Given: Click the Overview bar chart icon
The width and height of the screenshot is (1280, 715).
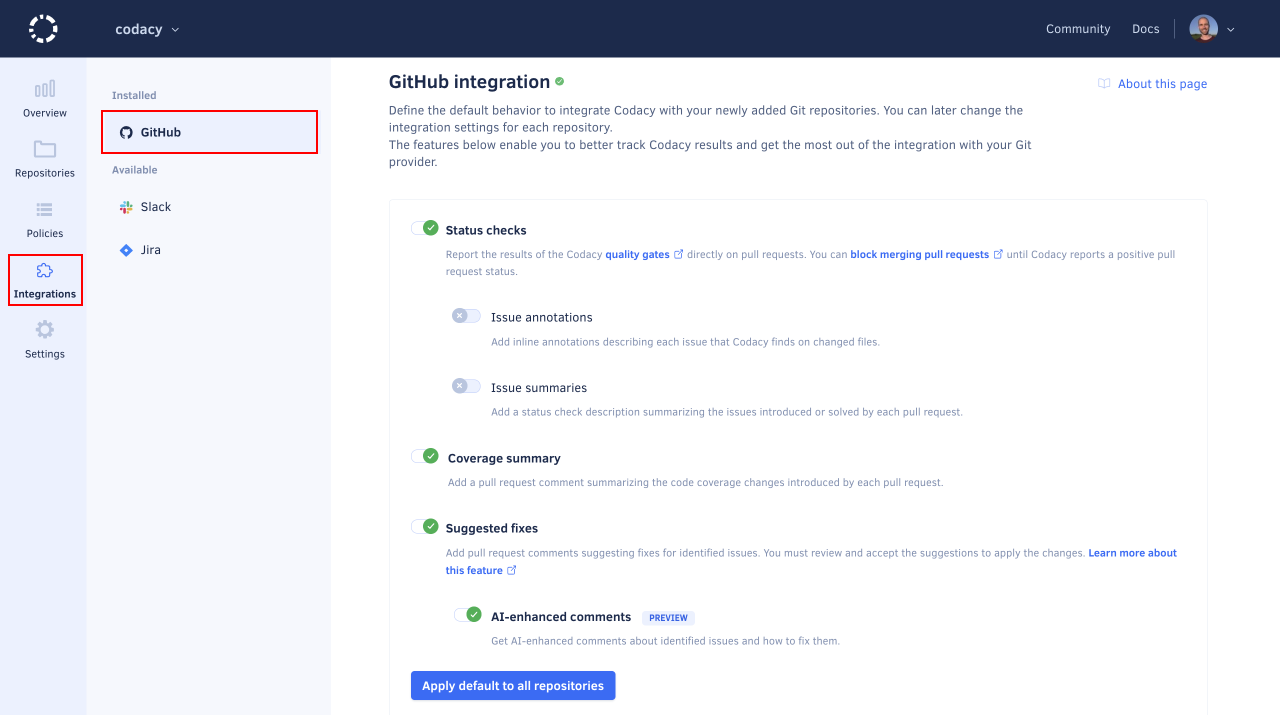Looking at the screenshot, I should (45, 89).
